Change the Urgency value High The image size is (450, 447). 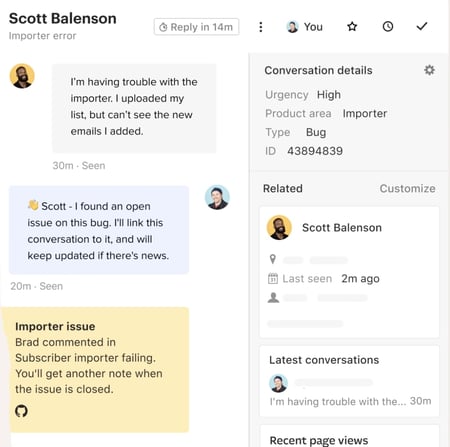[x=329, y=95]
